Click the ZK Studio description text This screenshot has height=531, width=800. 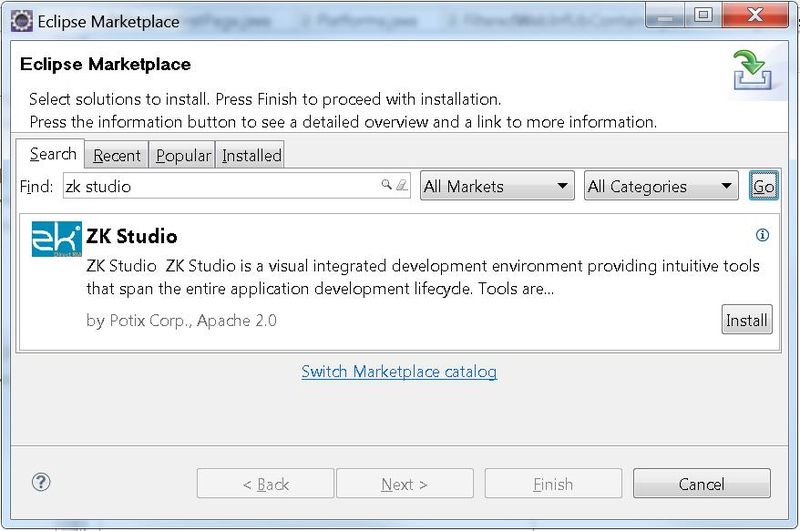pyautogui.click(x=423, y=277)
